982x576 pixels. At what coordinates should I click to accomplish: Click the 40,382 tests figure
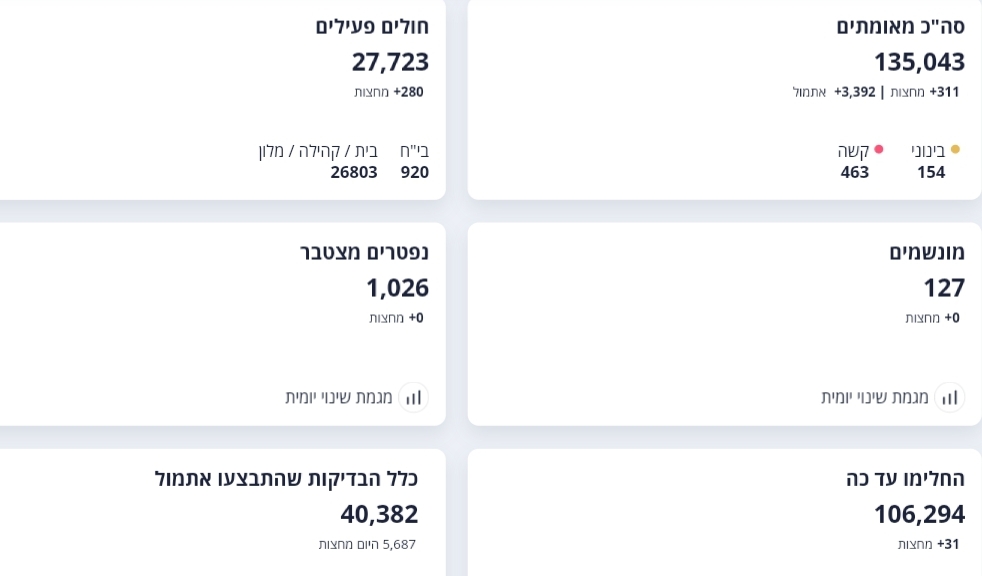pyautogui.click(x=379, y=514)
